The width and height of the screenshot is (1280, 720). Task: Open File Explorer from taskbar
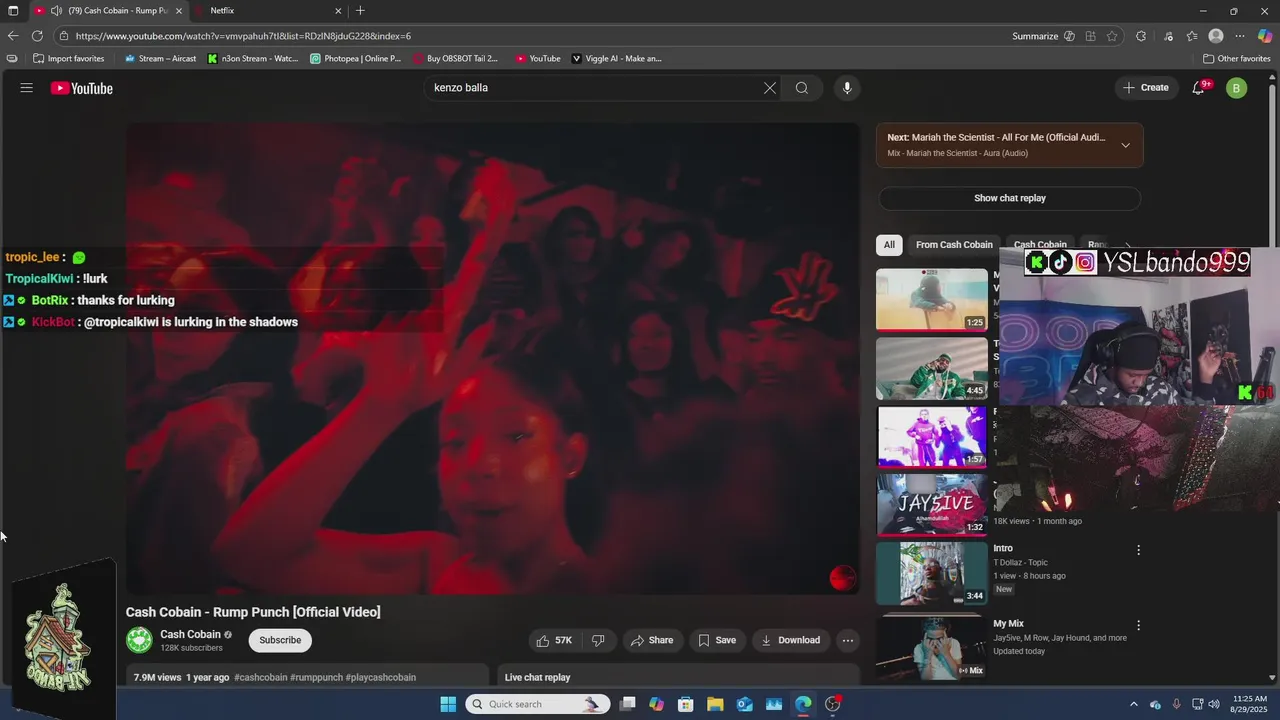coord(715,704)
